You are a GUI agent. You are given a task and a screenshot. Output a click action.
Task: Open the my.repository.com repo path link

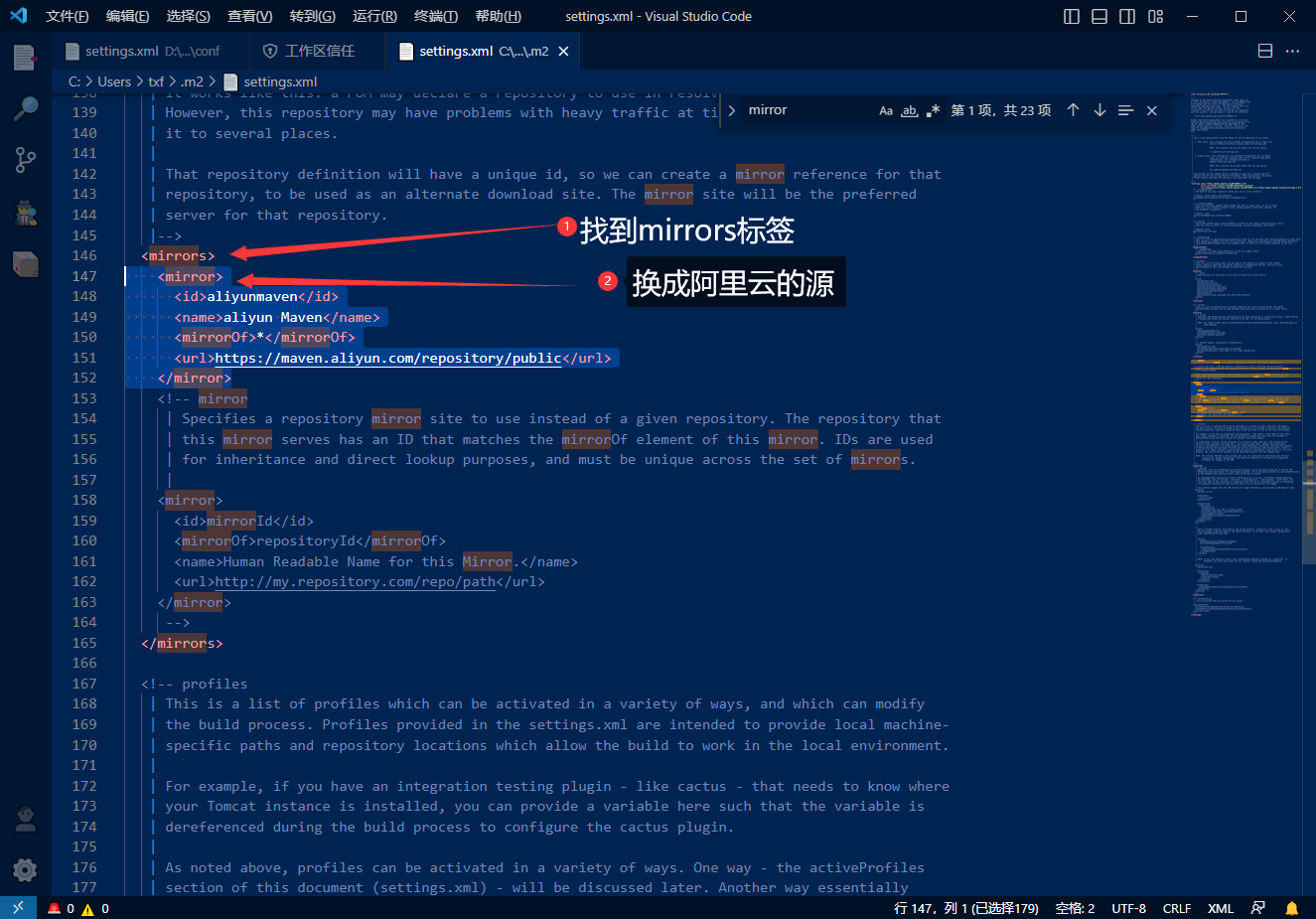tap(356, 582)
